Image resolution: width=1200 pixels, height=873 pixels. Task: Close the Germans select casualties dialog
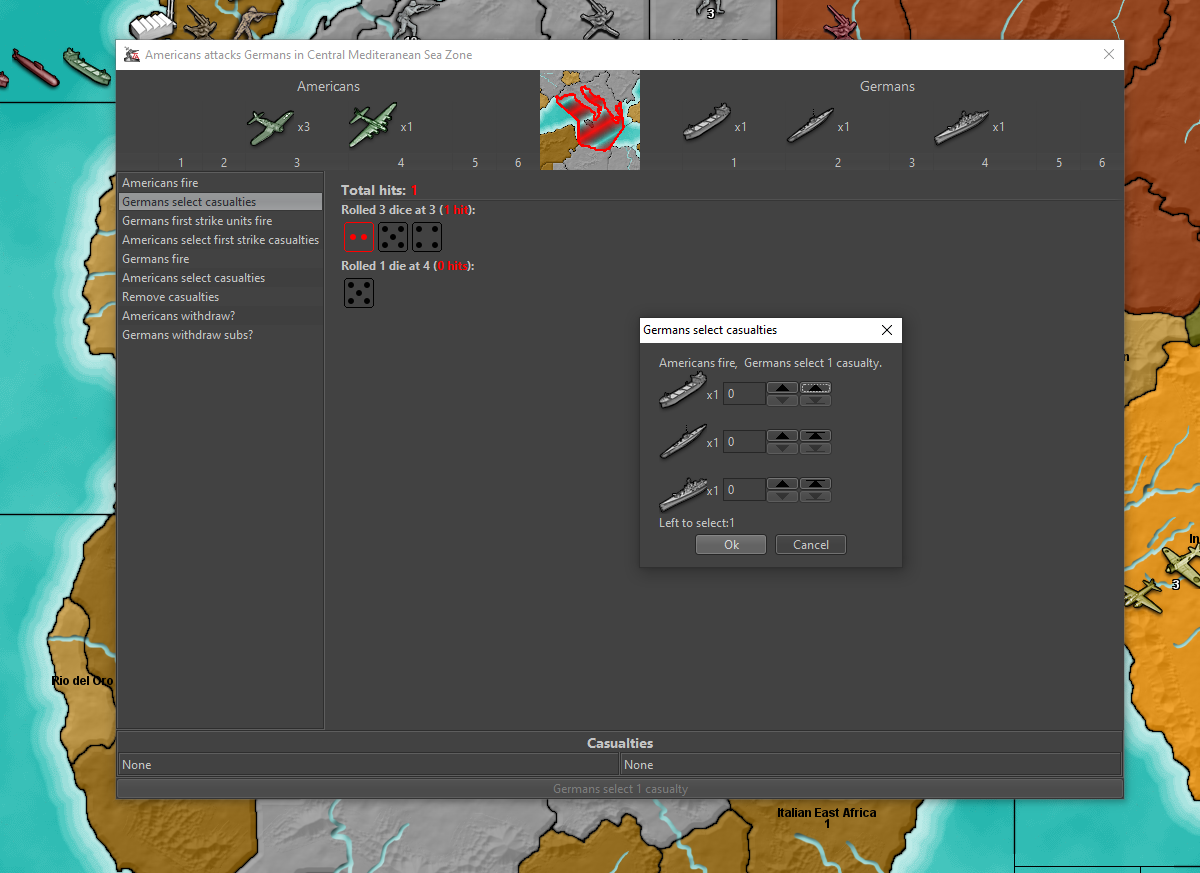tap(886, 330)
